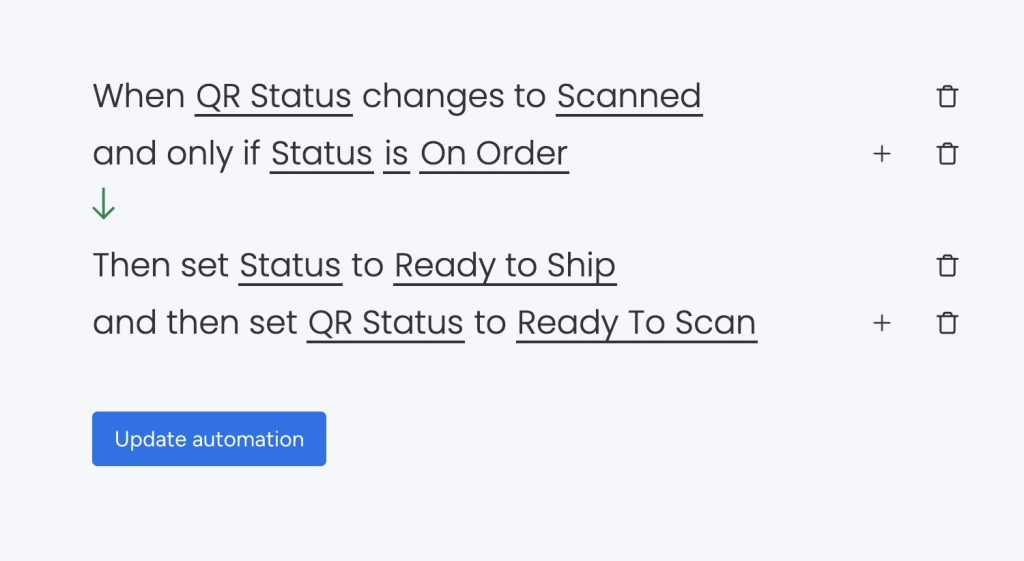Open 'QR Status' field after 'and then set'
The image size is (1024, 561).
(x=385, y=323)
